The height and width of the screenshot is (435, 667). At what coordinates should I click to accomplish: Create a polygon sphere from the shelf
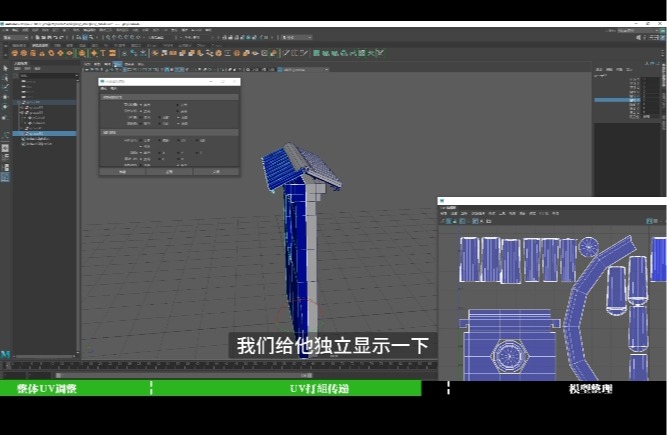14,53
